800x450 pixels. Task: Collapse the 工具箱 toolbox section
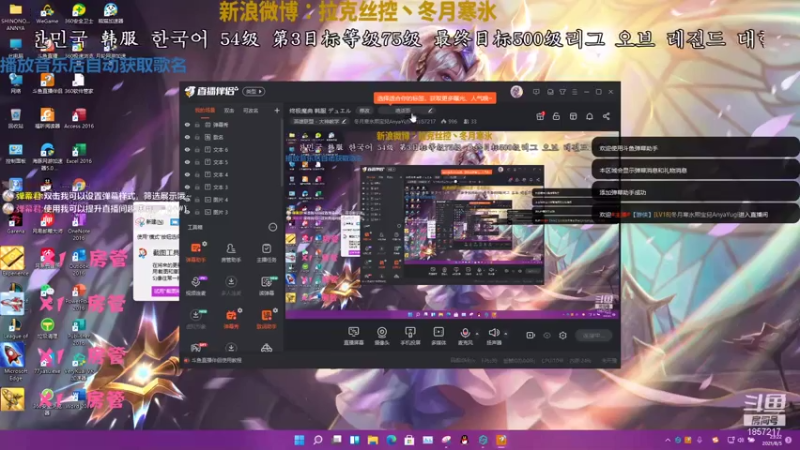(x=272, y=227)
